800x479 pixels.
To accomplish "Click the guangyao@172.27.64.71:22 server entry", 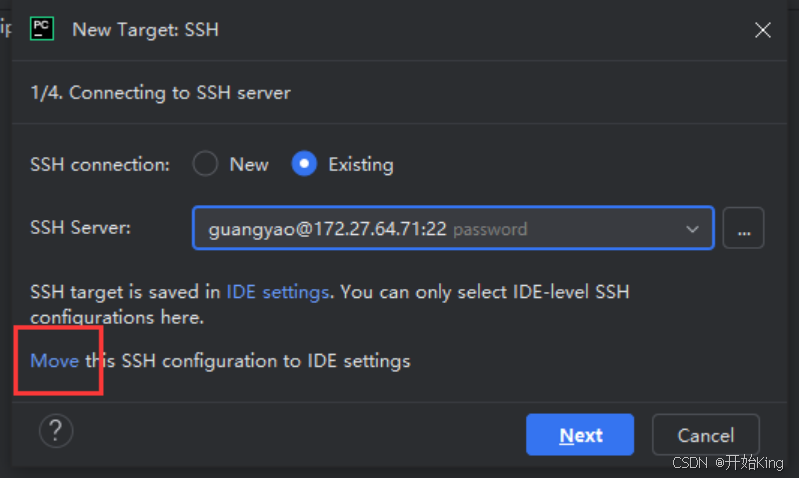I will click(453, 228).
